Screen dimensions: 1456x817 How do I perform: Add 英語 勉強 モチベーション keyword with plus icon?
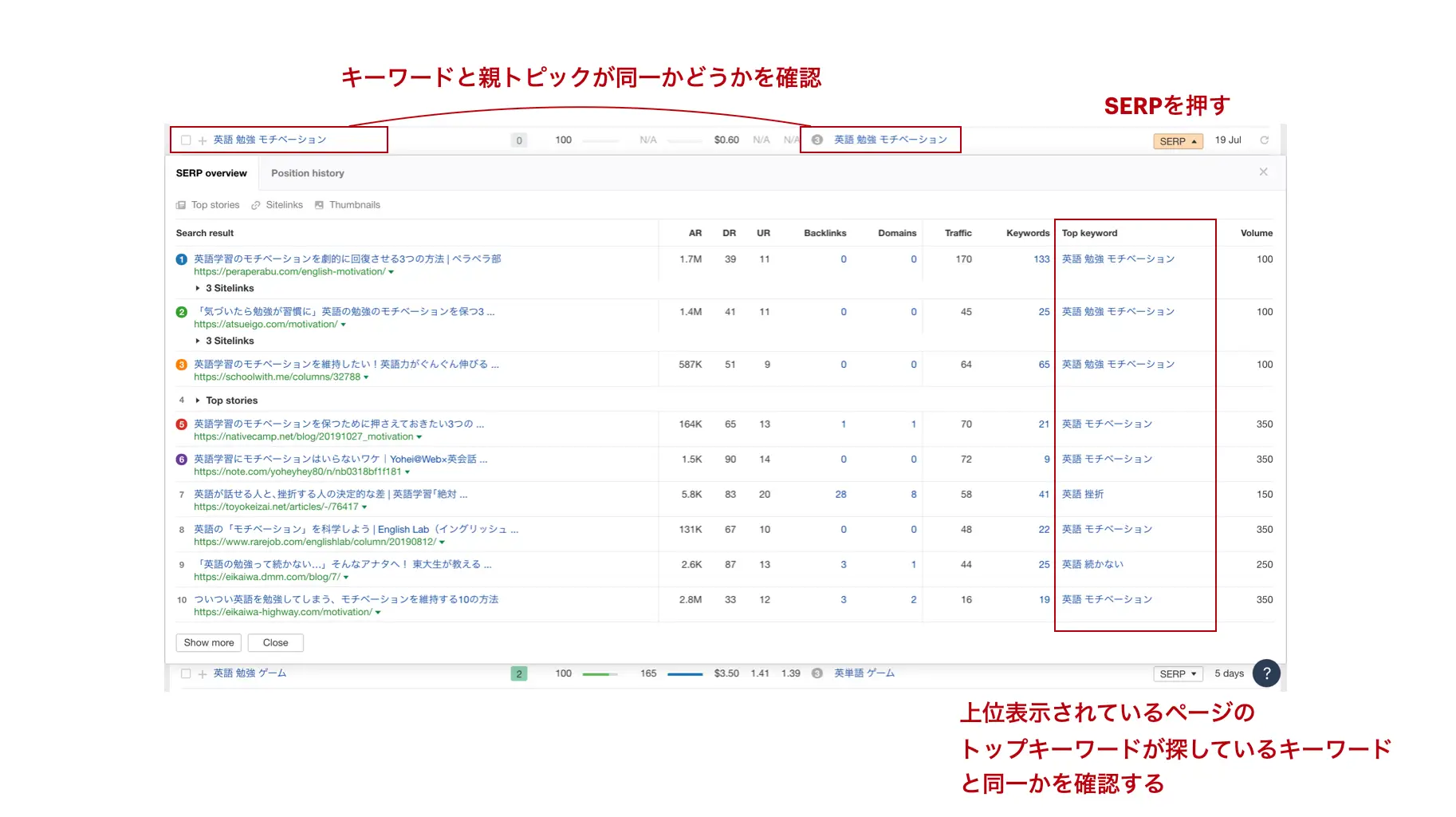[x=203, y=140]
